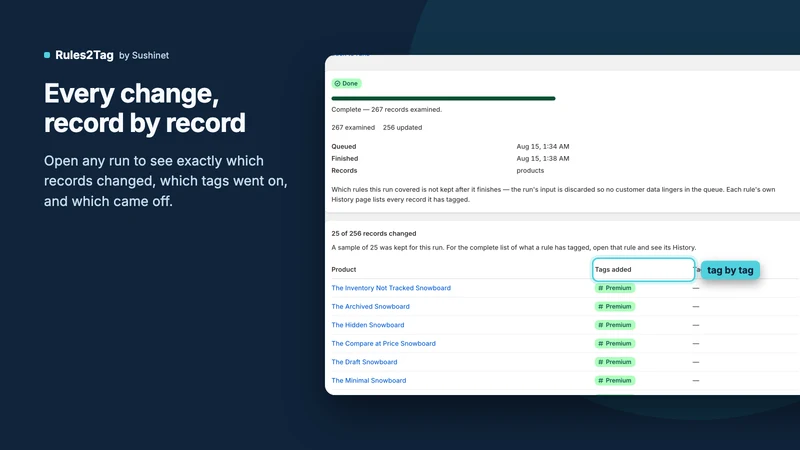Click the 'Queued' label
800x450 pixels.
(x=343, y=146)
